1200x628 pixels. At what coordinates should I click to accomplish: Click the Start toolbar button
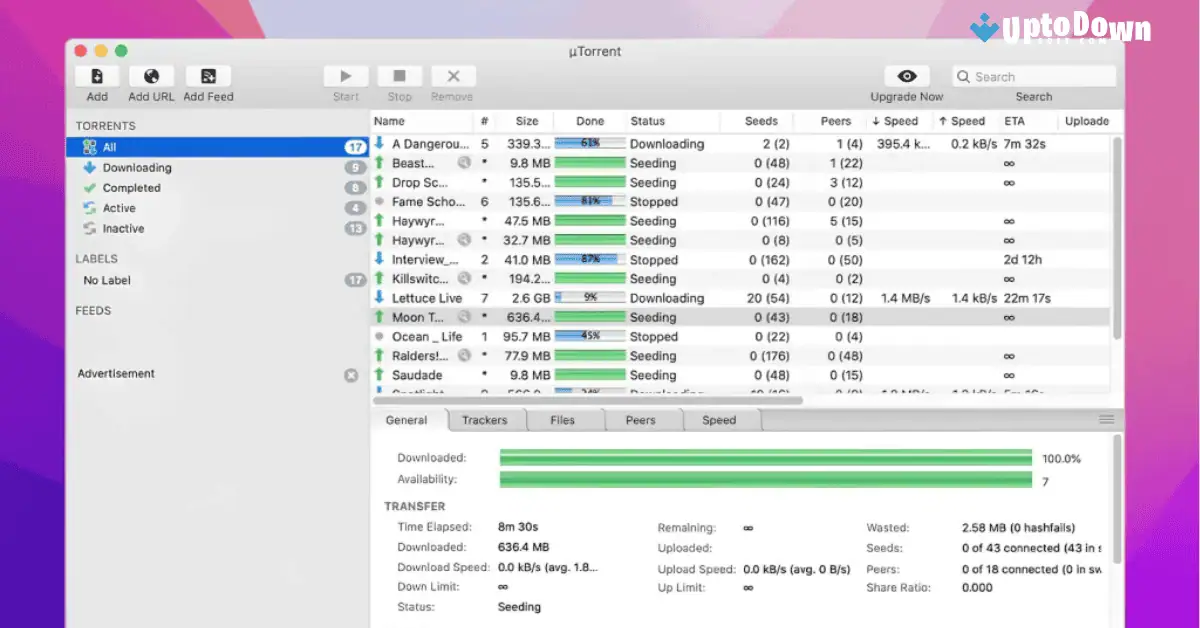click(345, 75)
